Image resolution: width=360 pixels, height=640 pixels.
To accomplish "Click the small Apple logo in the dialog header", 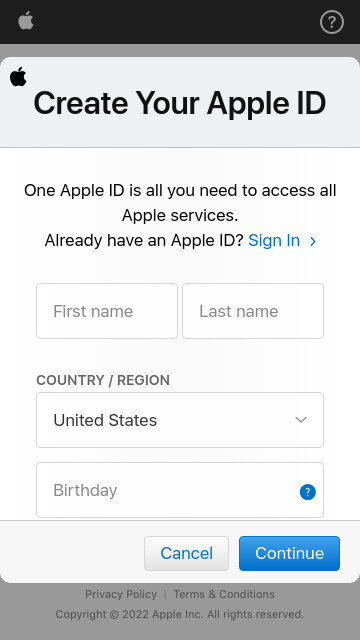I will (18, 77).
